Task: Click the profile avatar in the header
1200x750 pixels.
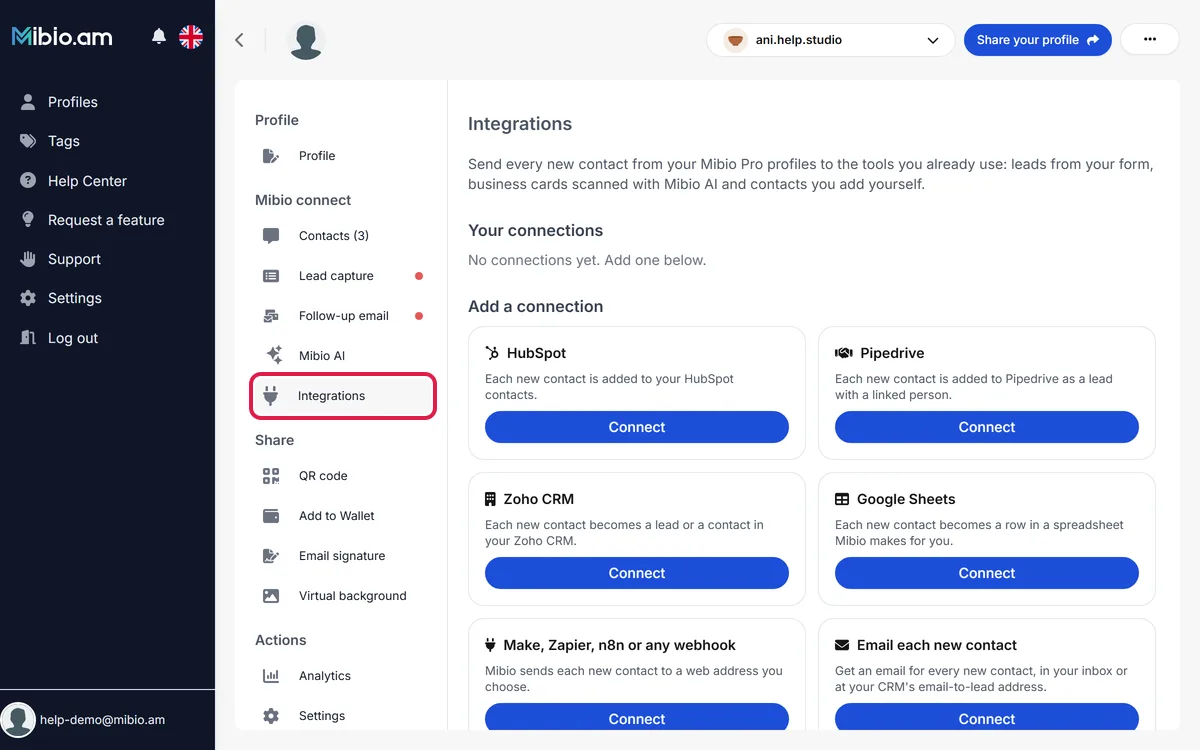Action: pos(306,41)
